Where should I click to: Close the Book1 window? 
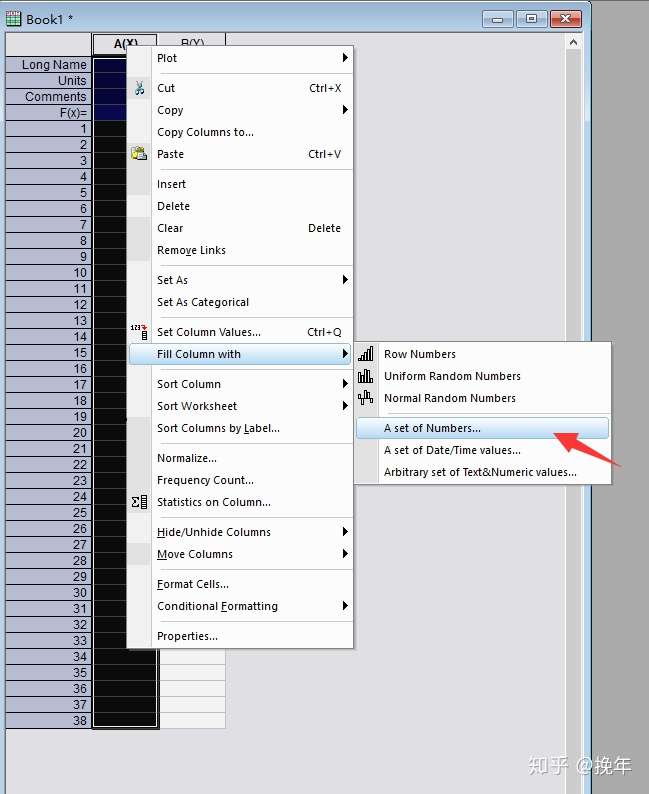click(565, 19)
